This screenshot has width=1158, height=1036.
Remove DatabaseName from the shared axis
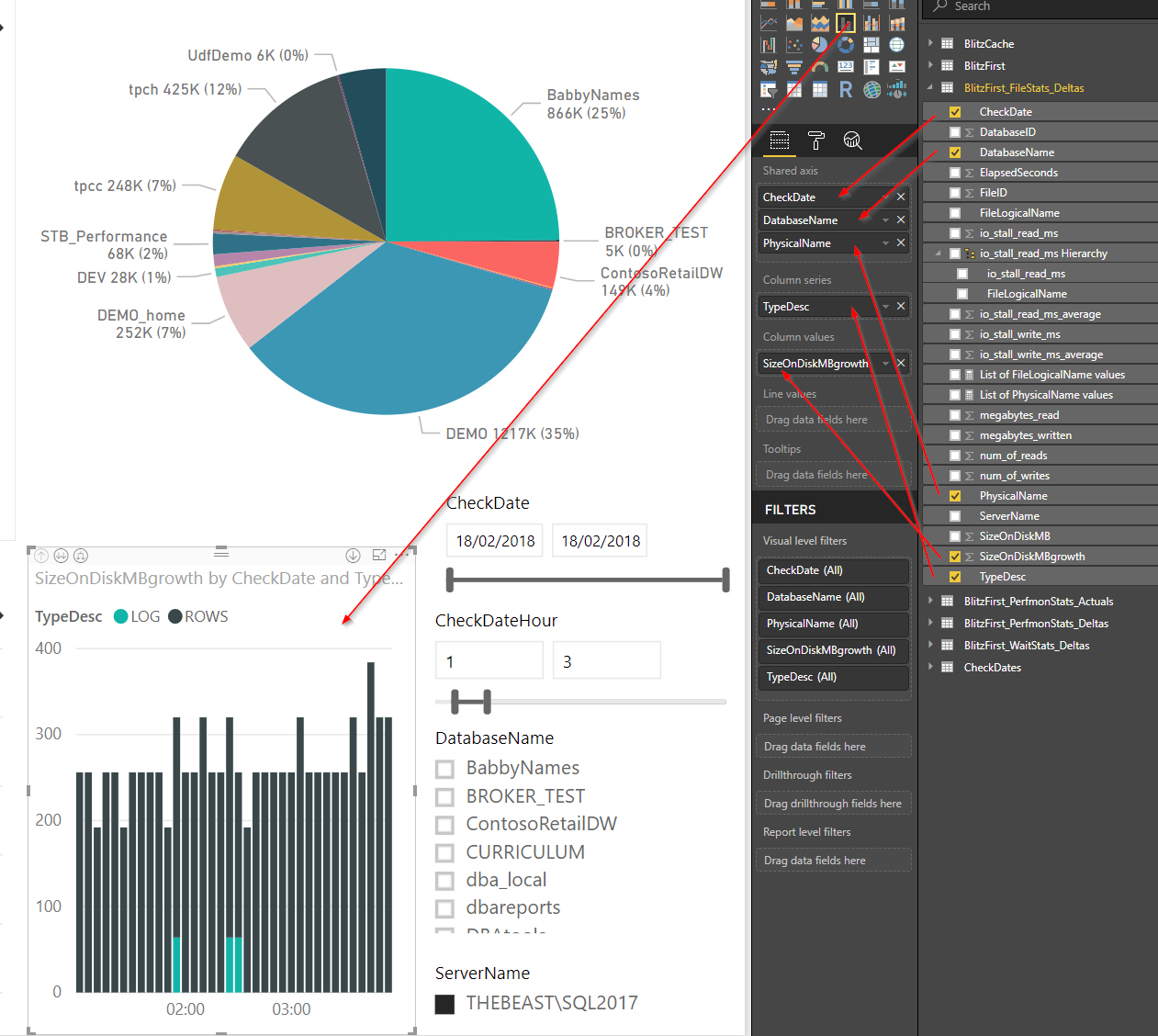[901, 220]
